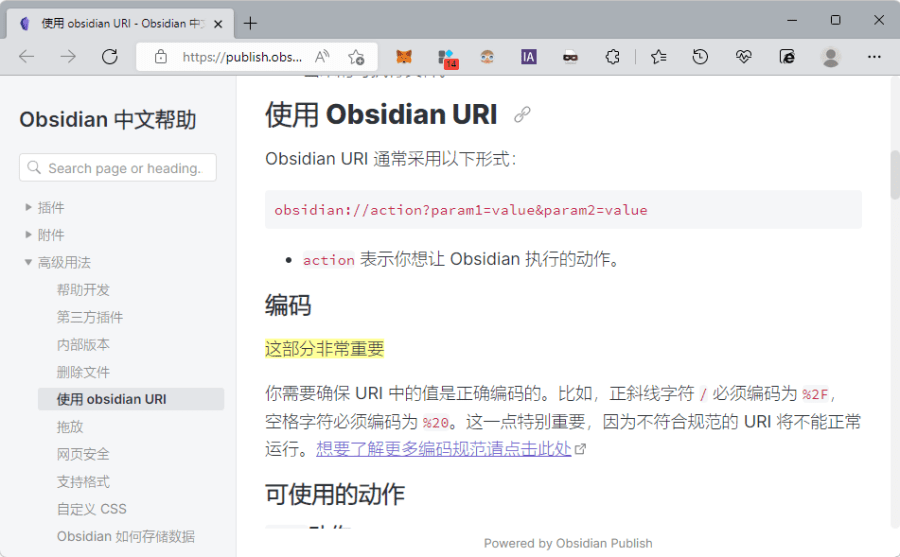This screenshot has height=557, width=900.
Task: Select the 使用 obsidian URI browser tab
Action: (x=121, y=24)
